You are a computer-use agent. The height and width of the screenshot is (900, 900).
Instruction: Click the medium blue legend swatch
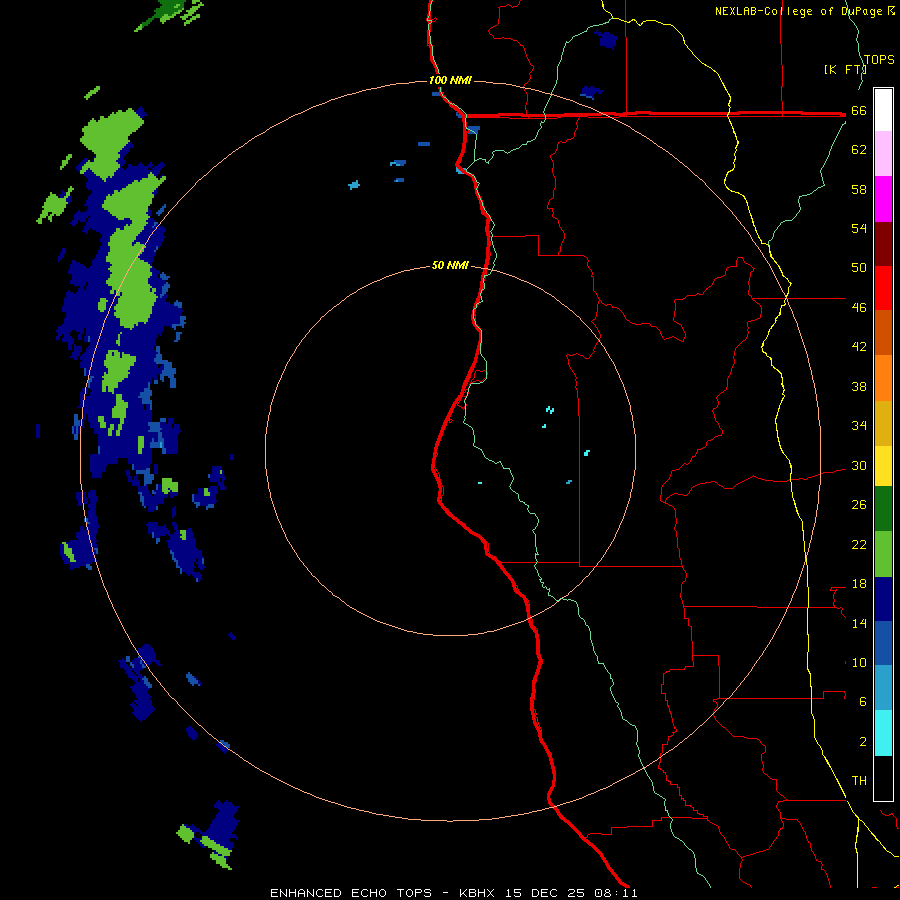click(x=883, y=643)
